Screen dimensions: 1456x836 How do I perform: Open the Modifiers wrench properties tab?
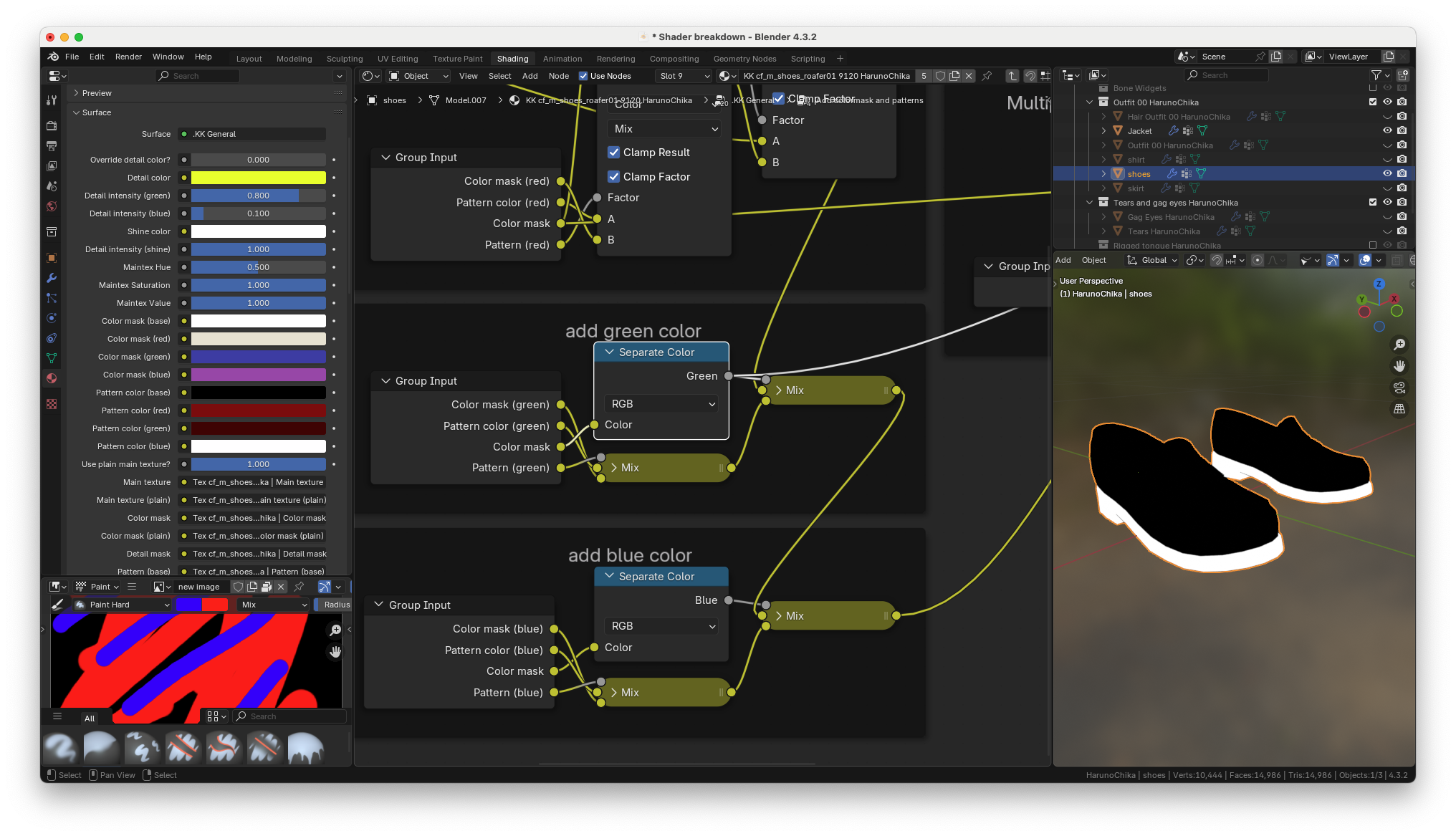click(52, 278)
